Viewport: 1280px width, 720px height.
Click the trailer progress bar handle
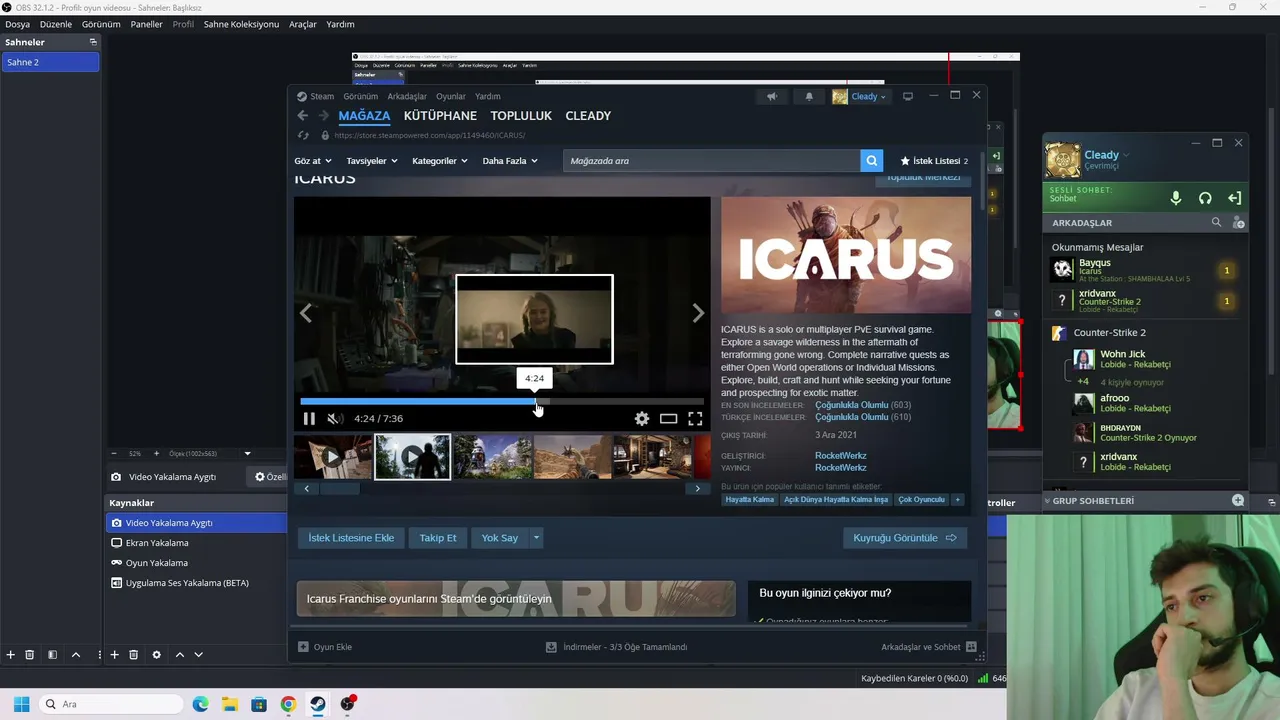(x=535, y=402)
